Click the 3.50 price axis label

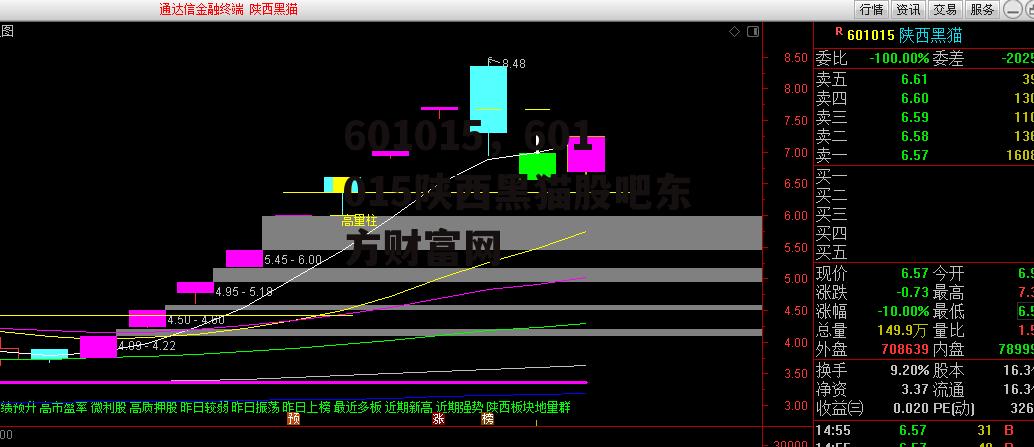pyautogui.click(x=795, y=374)
